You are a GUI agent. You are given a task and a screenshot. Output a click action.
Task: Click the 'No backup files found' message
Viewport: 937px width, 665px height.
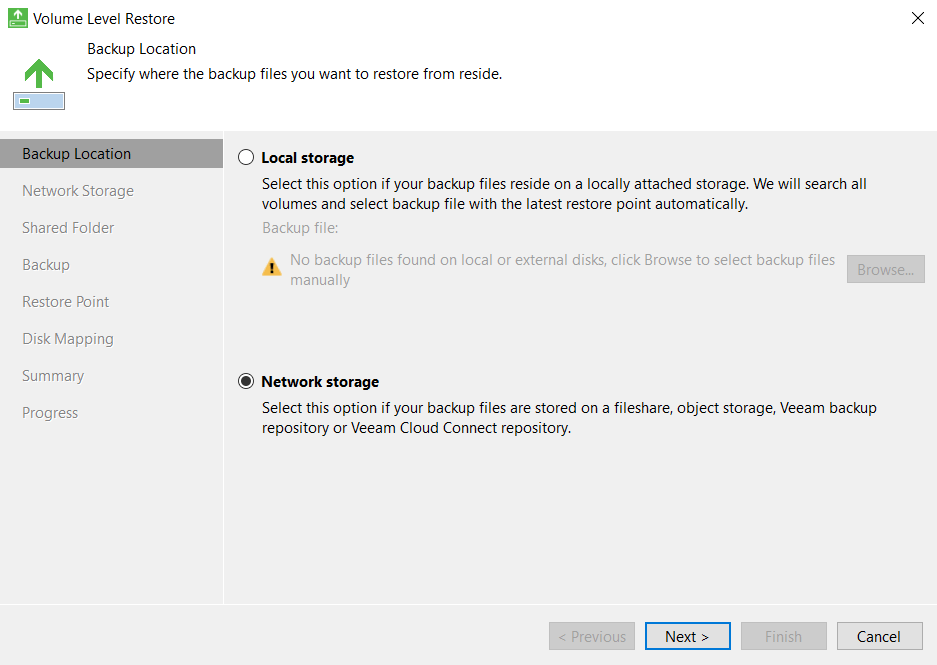pos(562,269)
